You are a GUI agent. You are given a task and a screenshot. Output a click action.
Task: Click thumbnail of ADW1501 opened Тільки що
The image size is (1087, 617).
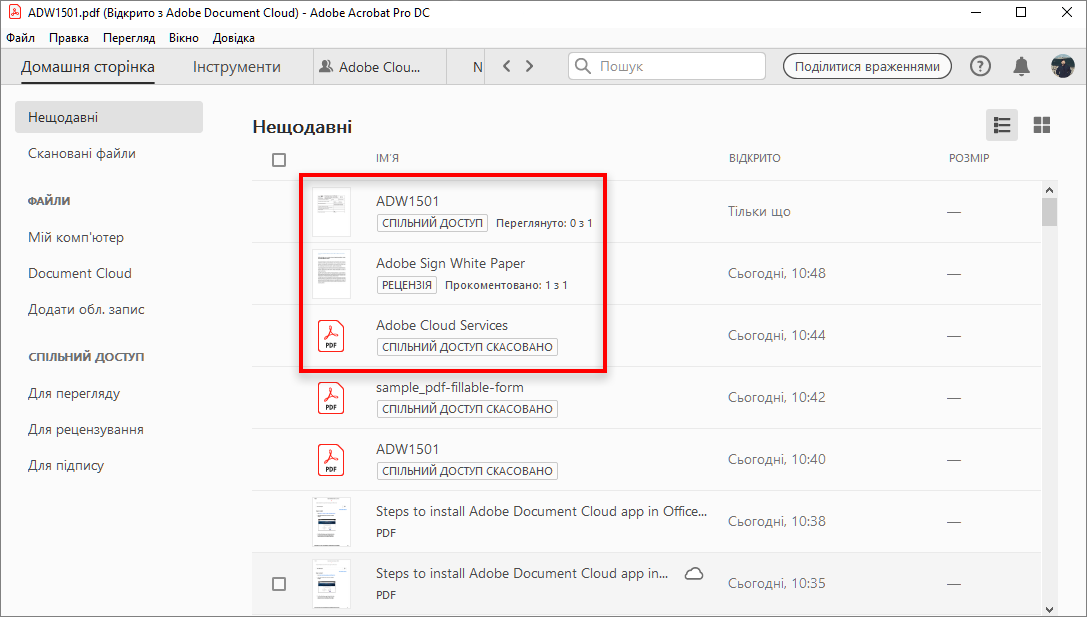(x=331, y=211)
